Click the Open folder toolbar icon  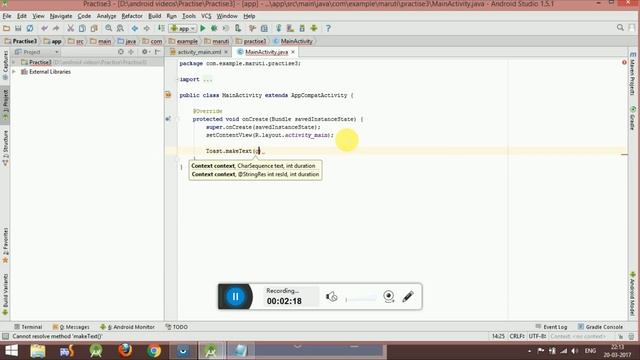(x=6, y=28)
